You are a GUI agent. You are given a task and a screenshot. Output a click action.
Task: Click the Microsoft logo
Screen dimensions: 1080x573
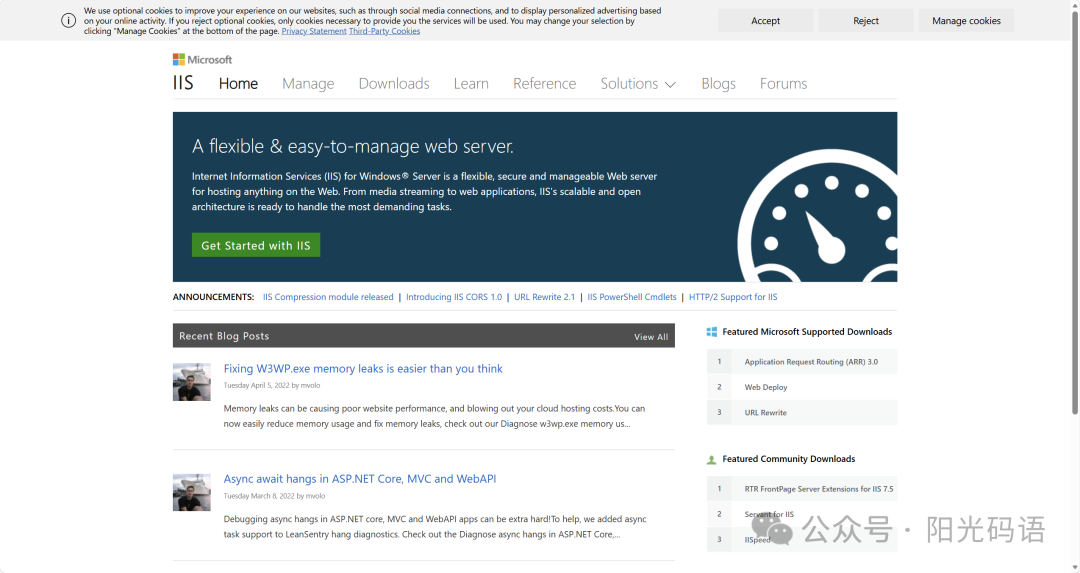point(202,60)
